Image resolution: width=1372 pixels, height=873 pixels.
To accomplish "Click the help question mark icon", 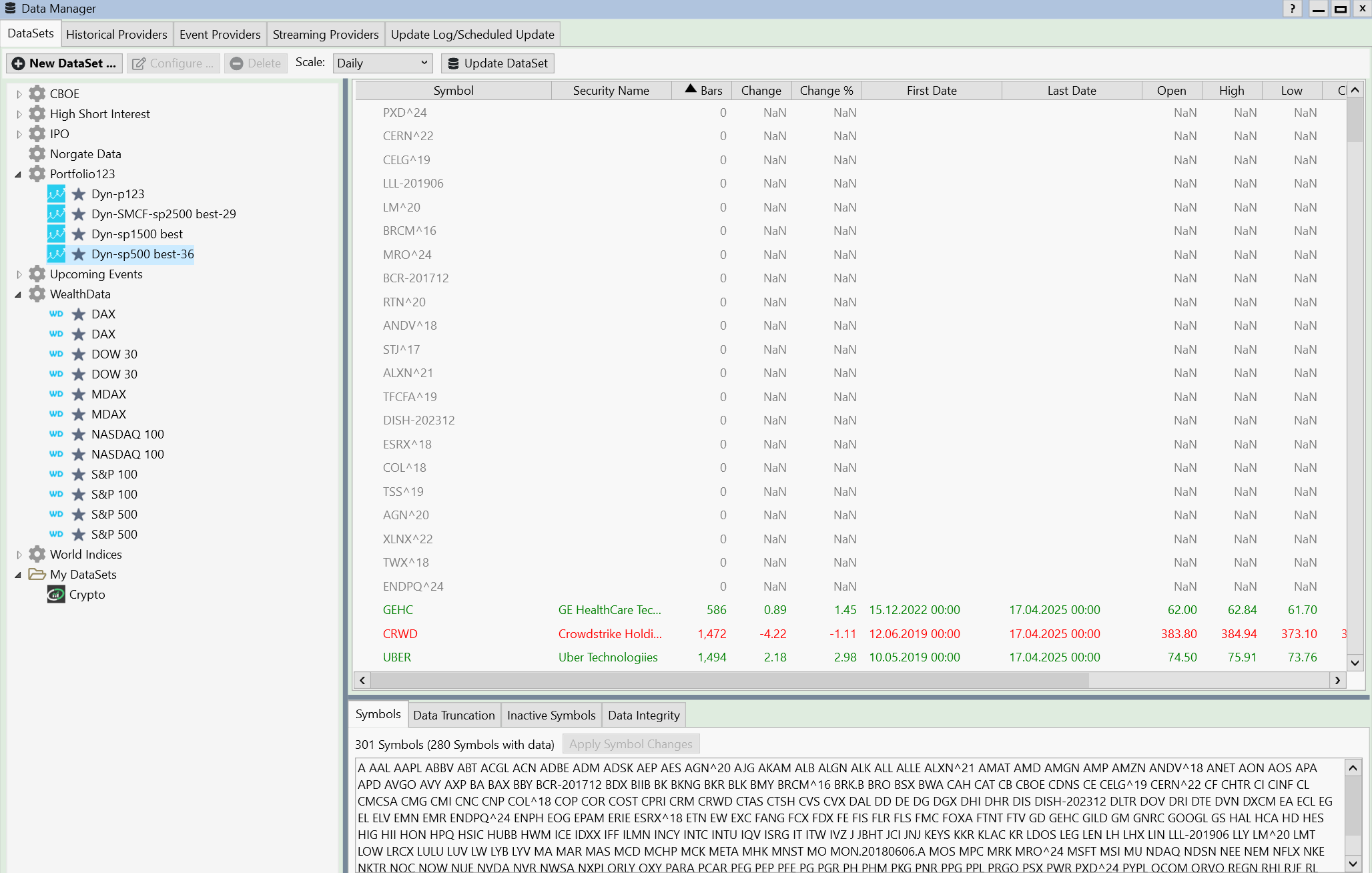I will tap(1293, 9).
